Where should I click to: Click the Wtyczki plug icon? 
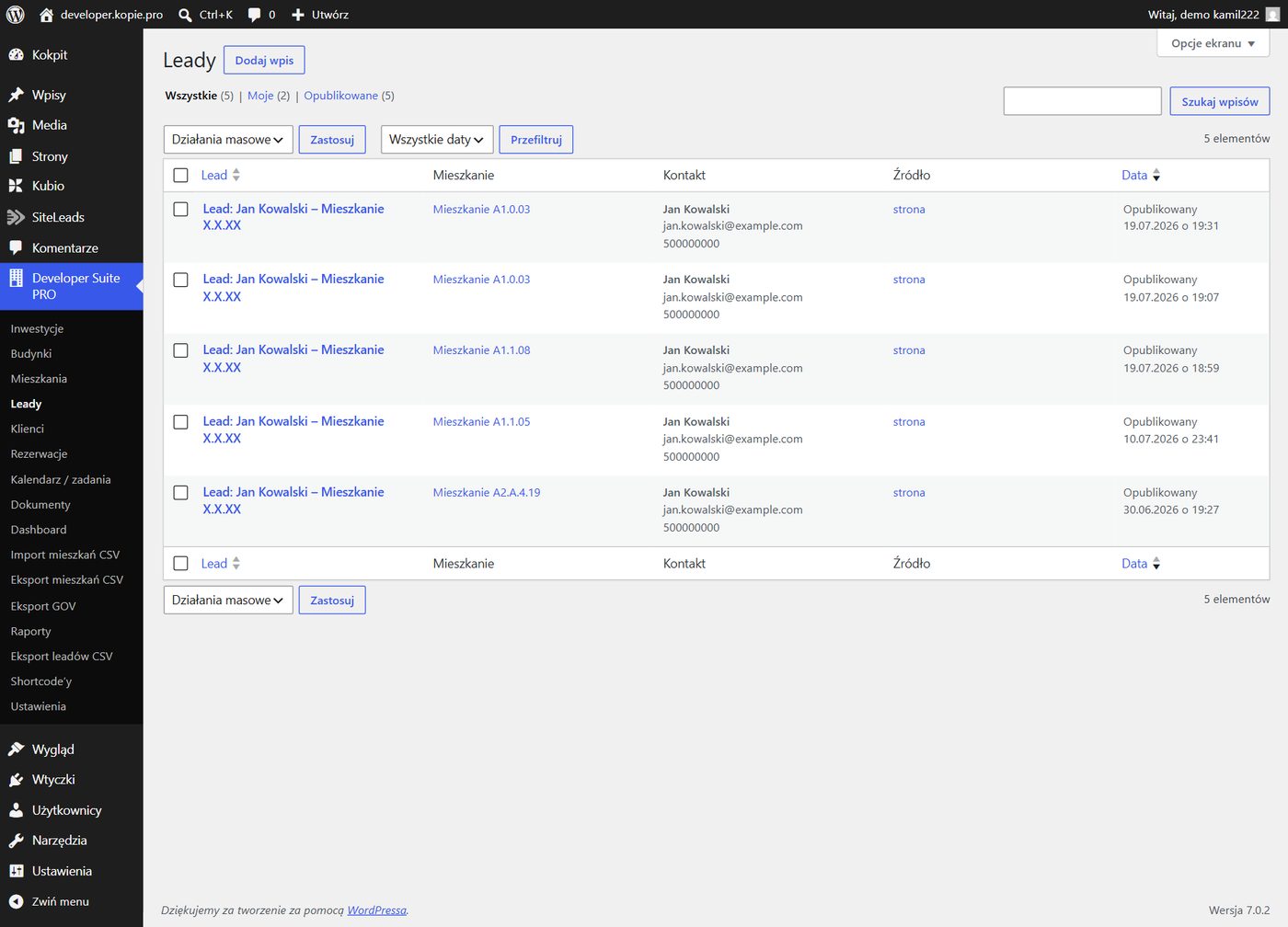[16, 780]
